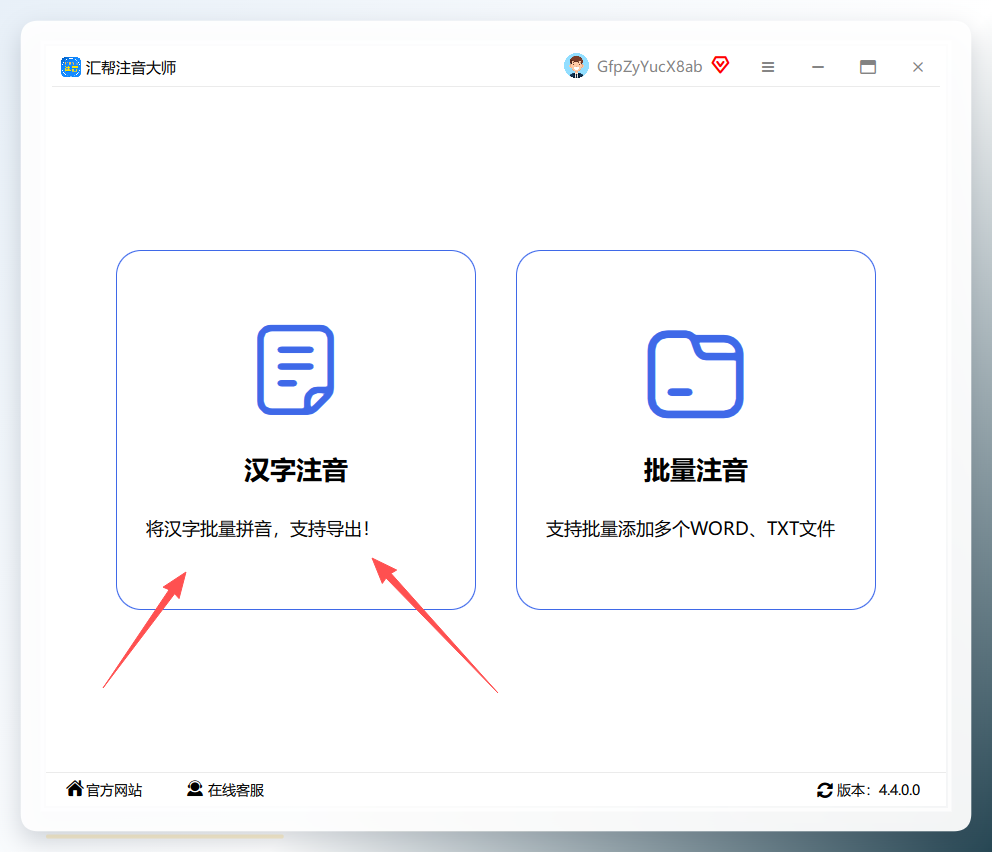Click username GfpZyYucX8ab
Image resolution: width=992 pixels, height=852 pixels.
649,67
